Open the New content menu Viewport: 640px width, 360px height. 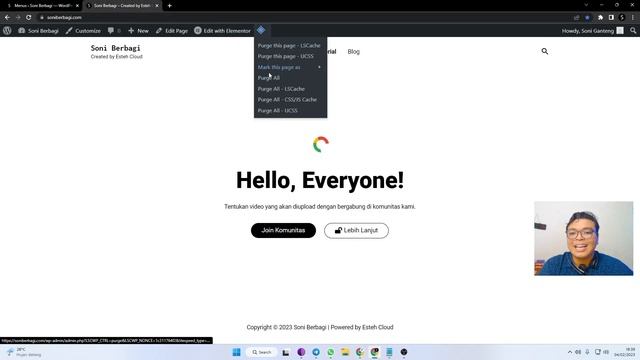[138, 31]
